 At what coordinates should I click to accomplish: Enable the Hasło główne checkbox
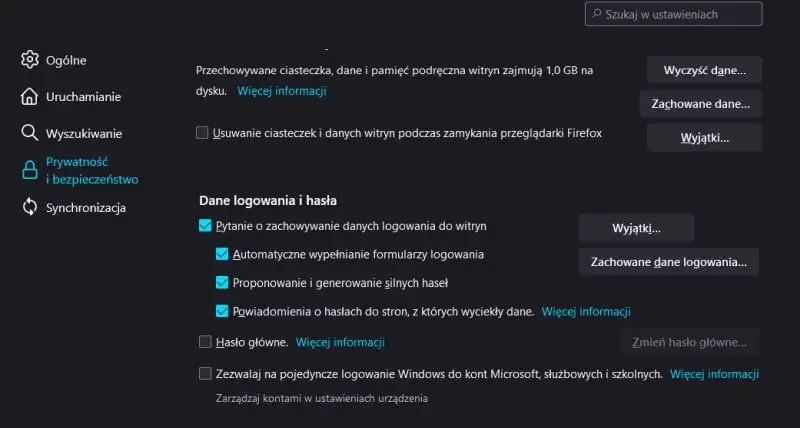206,342
